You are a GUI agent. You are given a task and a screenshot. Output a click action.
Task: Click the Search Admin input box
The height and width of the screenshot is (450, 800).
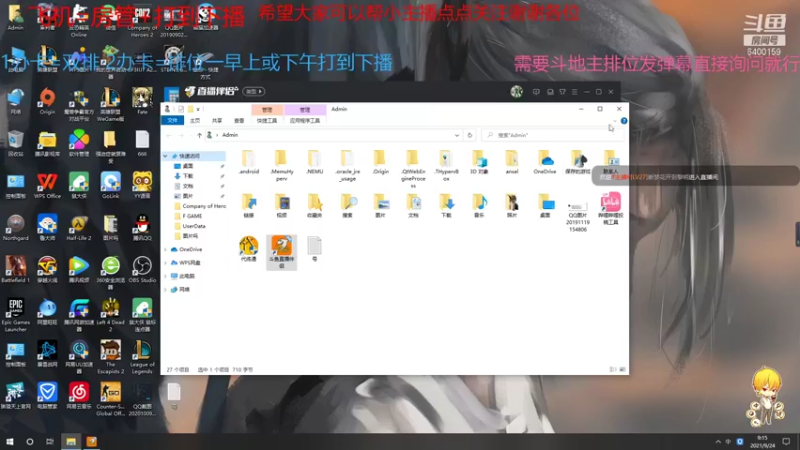(x=553, y=135)
